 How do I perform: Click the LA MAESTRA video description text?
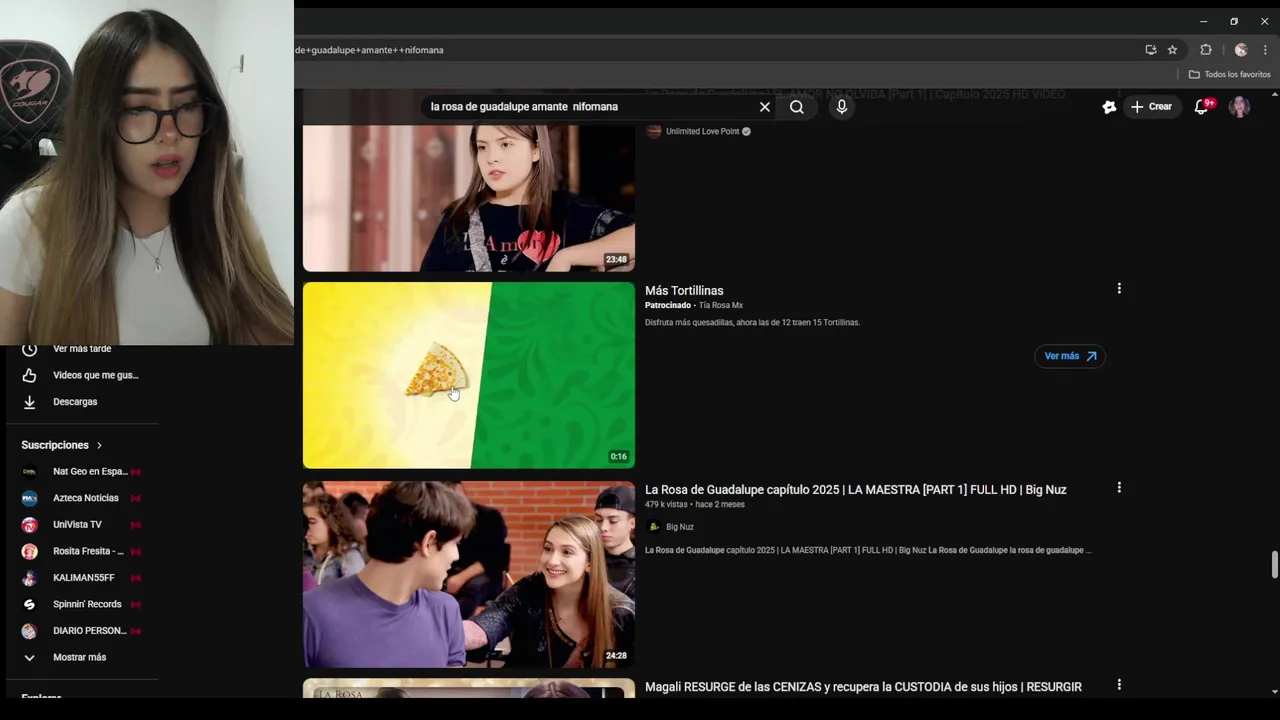pyautogui.click(x=868, y=550)
